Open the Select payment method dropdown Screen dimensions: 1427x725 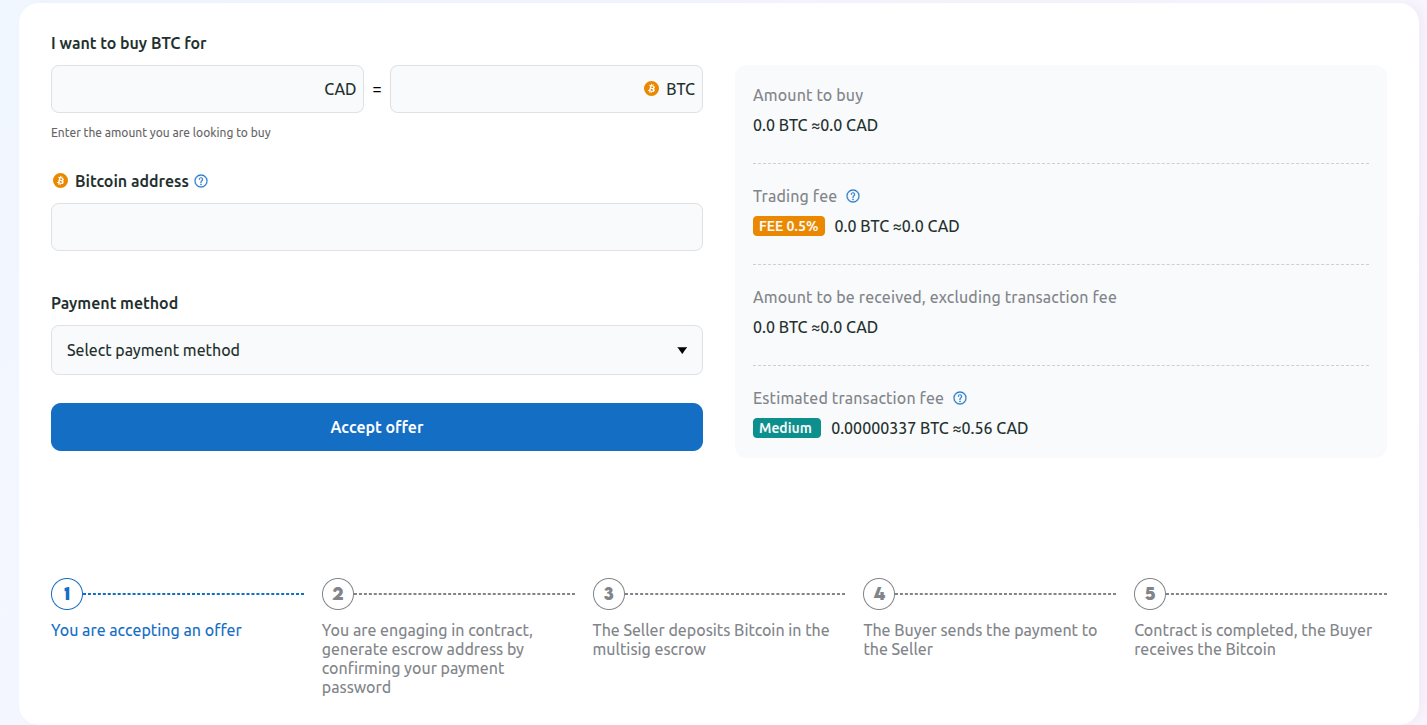[x=376, y=350]
